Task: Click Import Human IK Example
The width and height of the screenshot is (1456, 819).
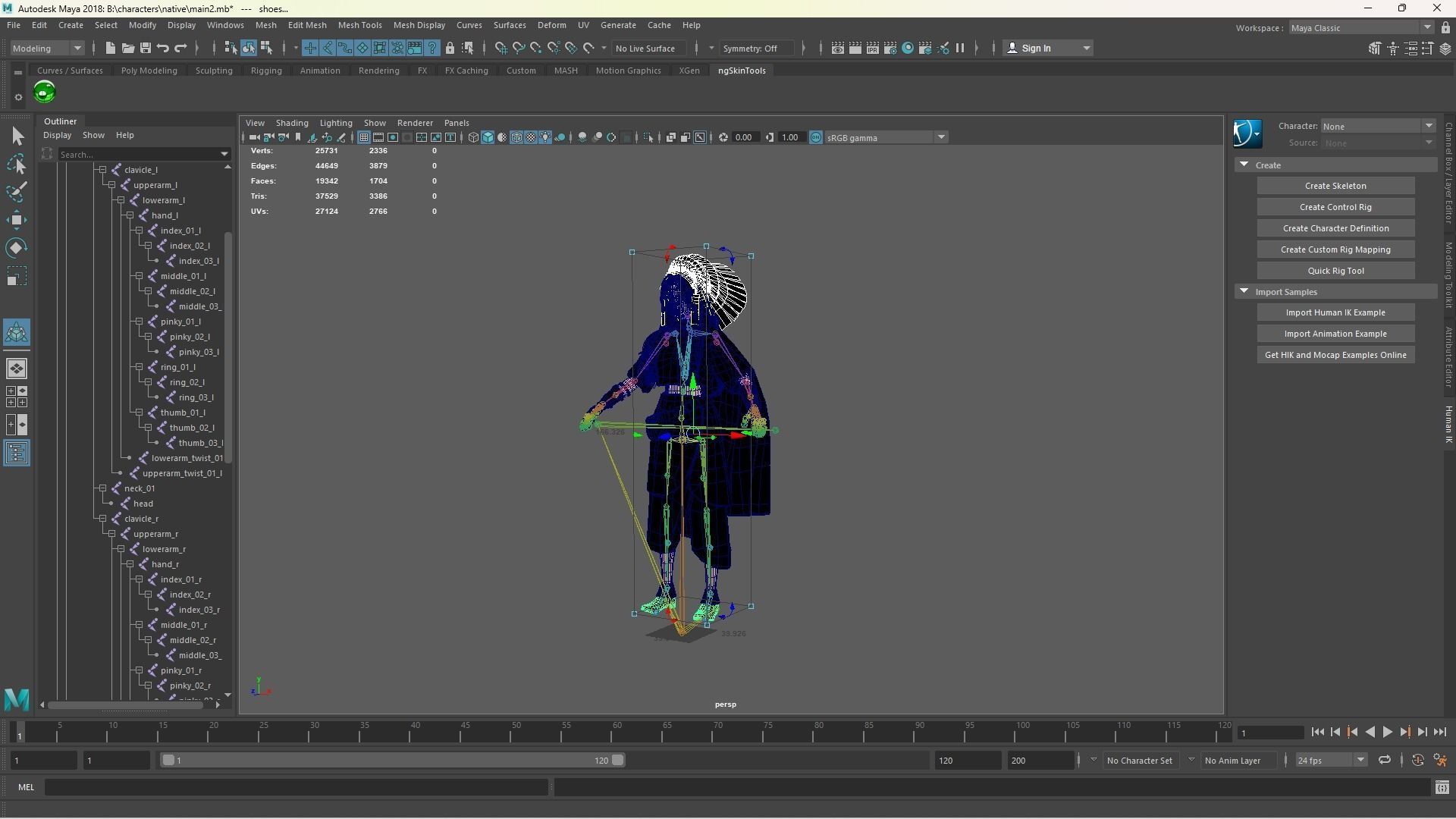Action: [1335, 312]
